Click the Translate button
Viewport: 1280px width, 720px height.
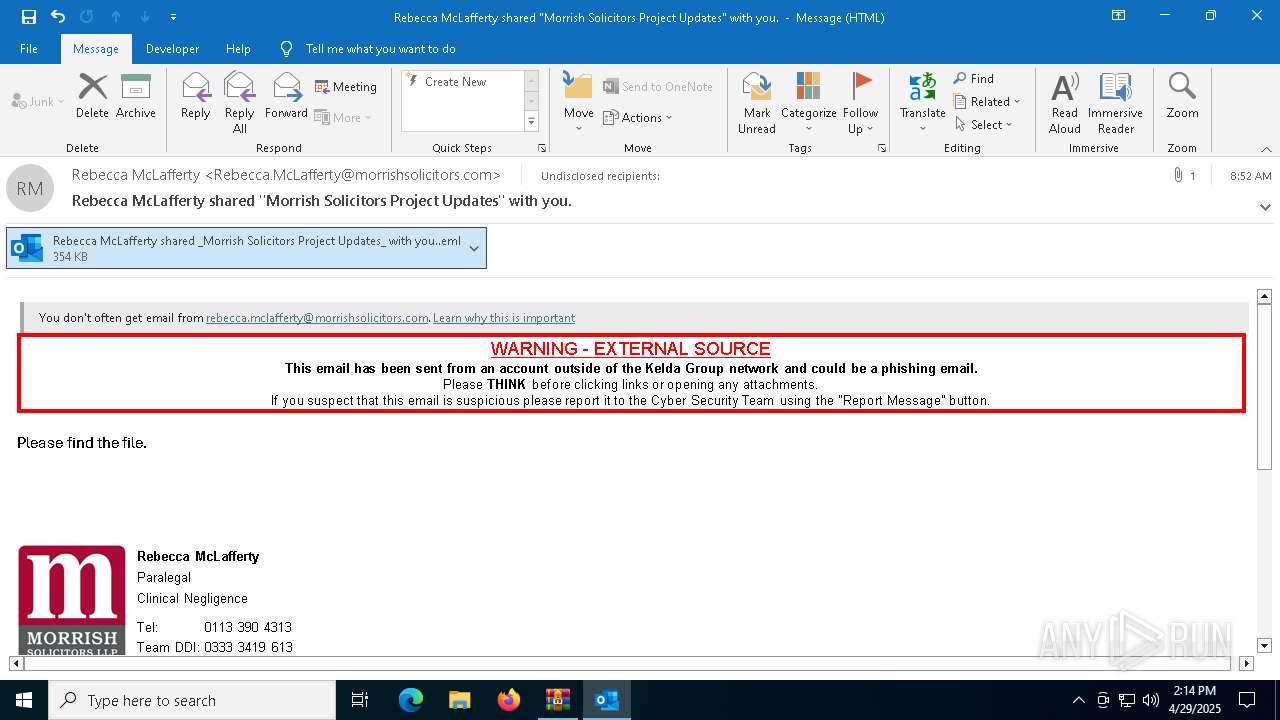[922, 102]
